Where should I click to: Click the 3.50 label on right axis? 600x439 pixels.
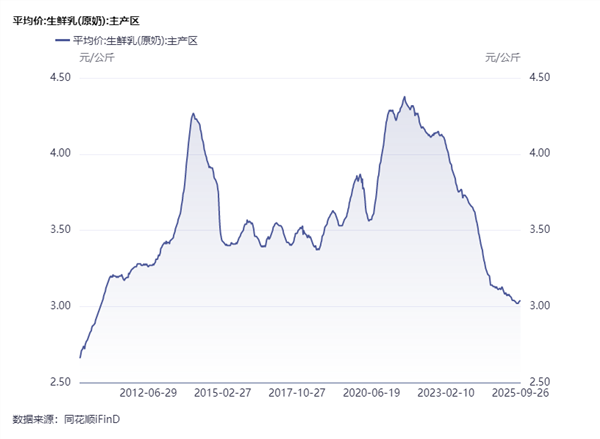pos(543,230)
